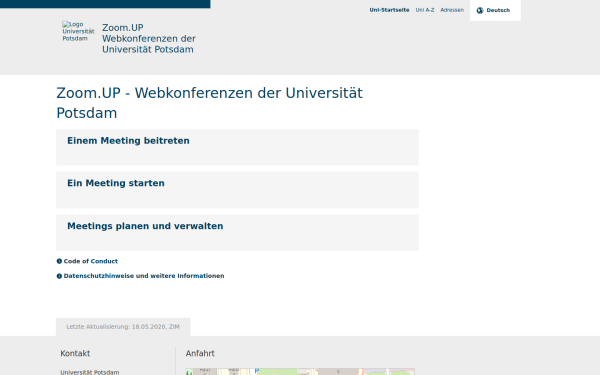Image resolution: width=600 pixels, height=375 pixels.
Task: Open the Adressen navigation link
Action: coord(452,10)
